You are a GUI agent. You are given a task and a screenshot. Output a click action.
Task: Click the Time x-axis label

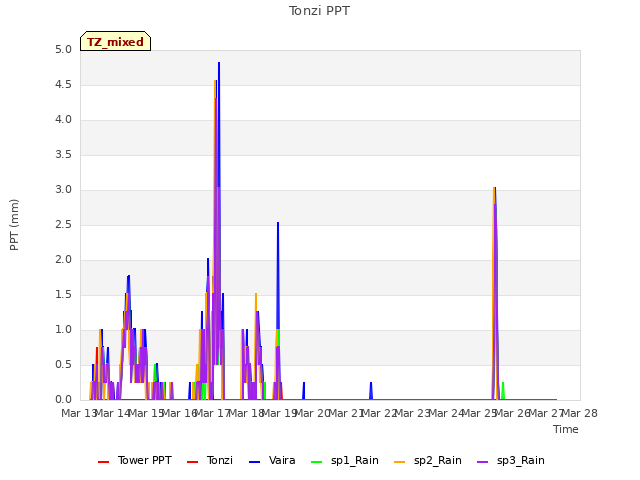(x=566, y=429)
